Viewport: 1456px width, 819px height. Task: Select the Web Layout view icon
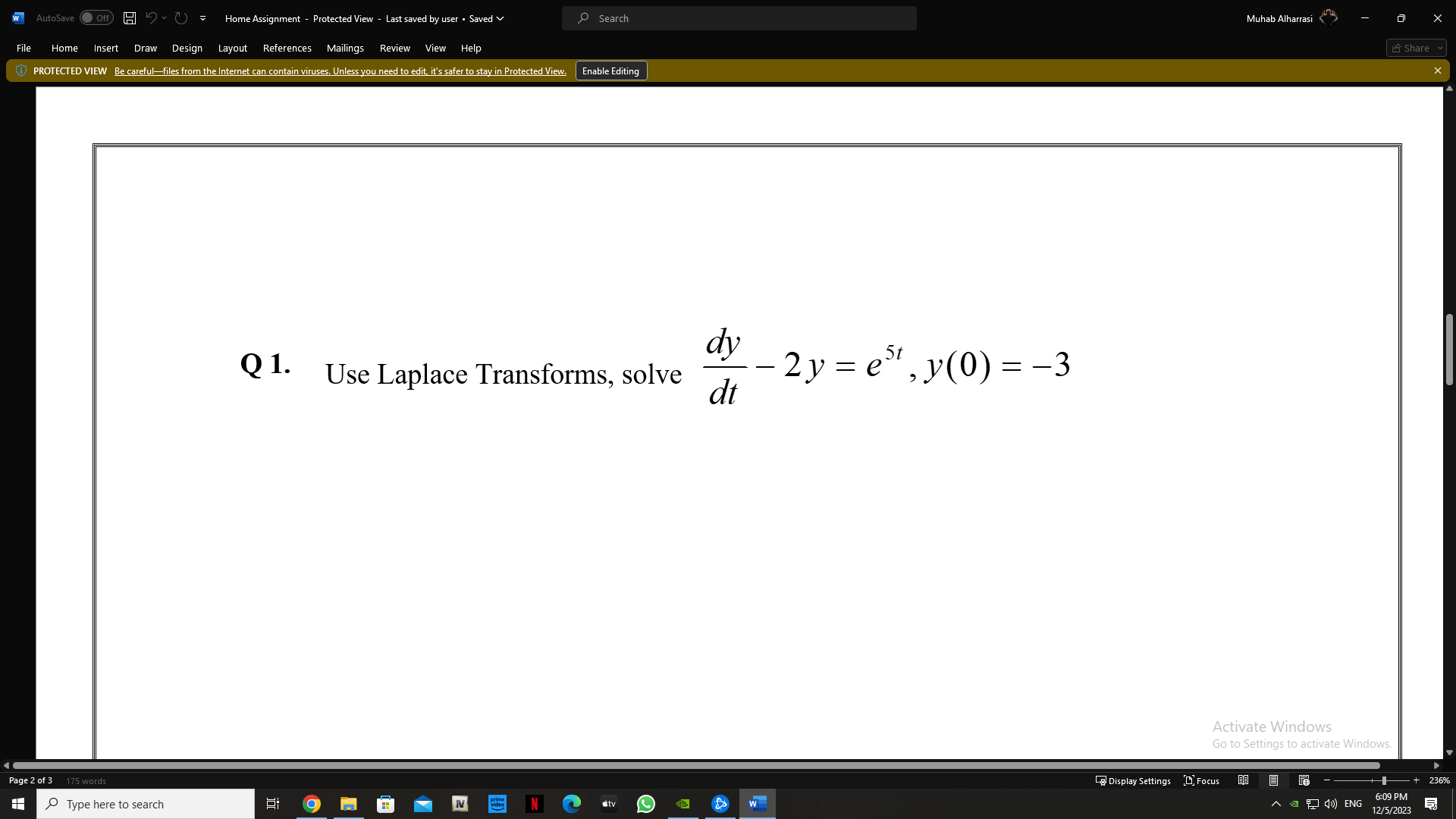[x=1304, y=780]
